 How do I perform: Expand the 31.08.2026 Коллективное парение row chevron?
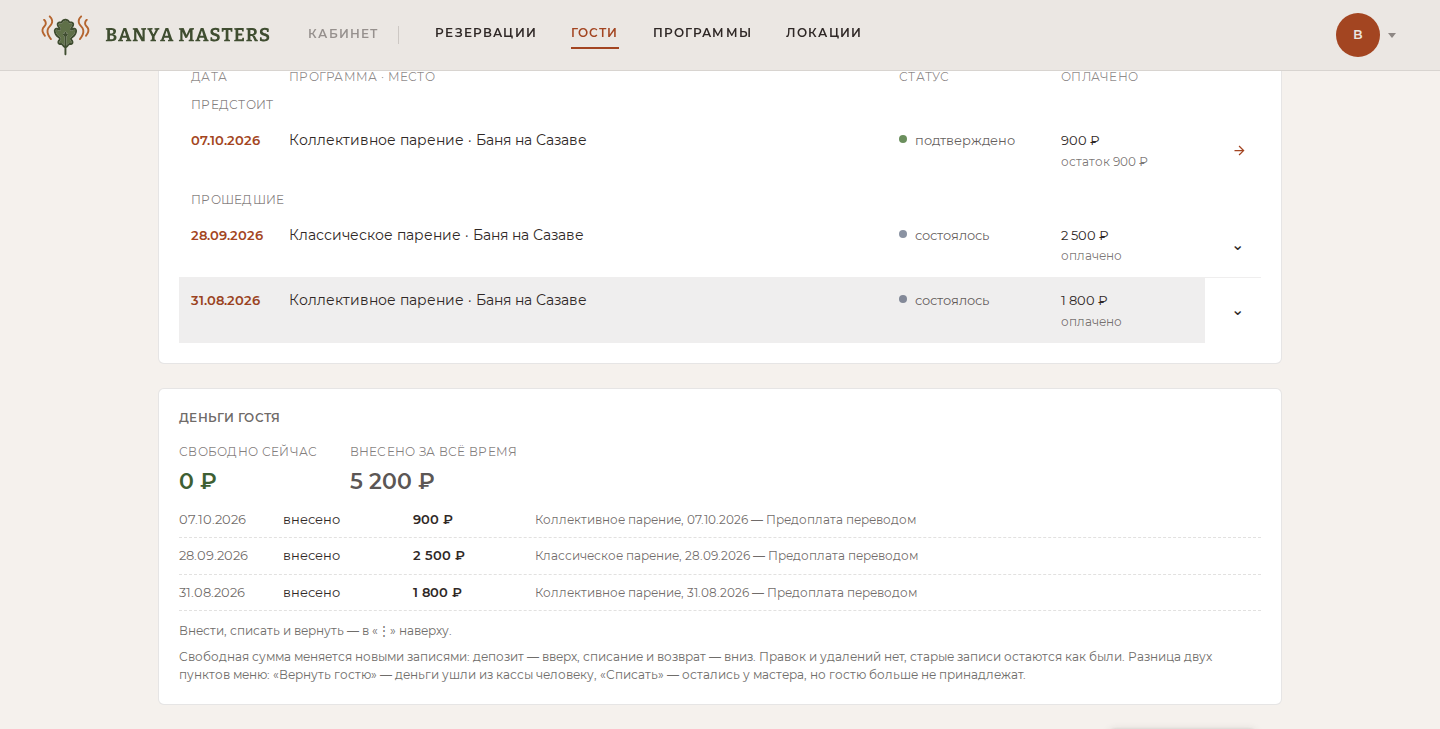point(1237,312)
